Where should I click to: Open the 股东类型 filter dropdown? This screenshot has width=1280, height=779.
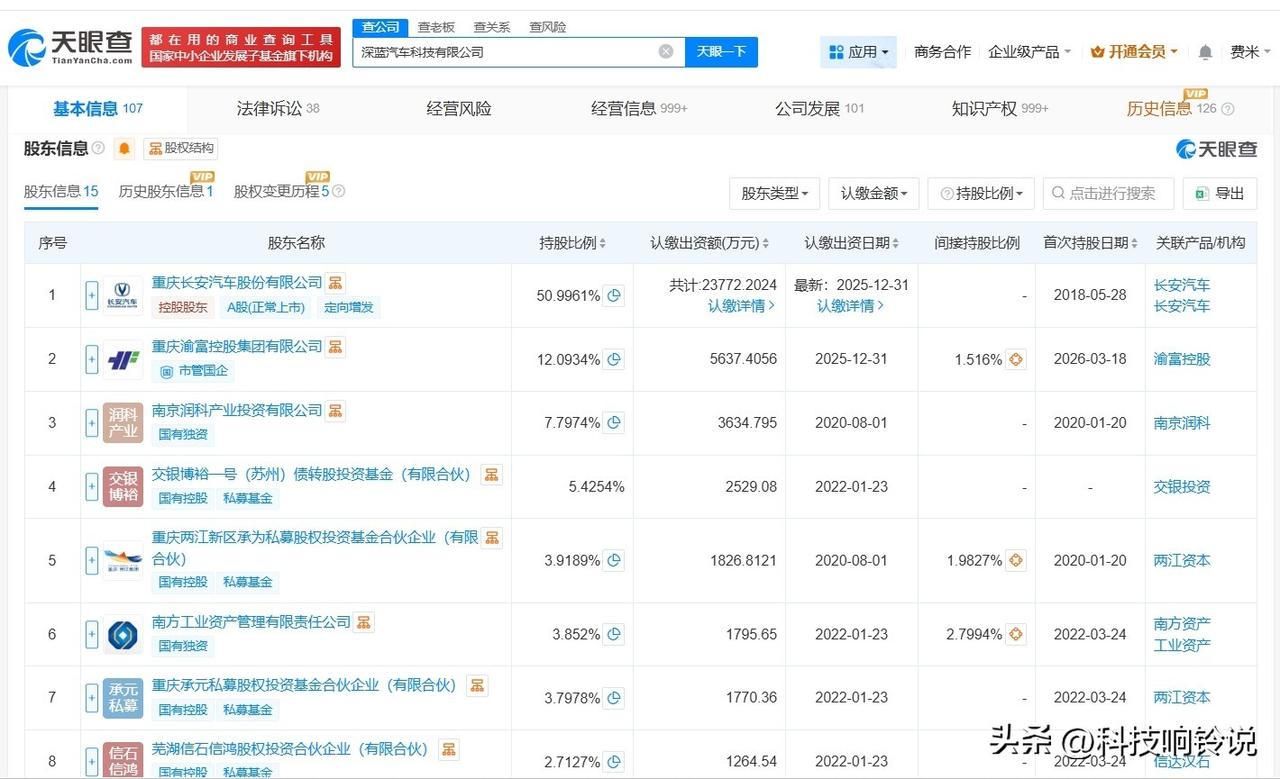coord(775,193)
